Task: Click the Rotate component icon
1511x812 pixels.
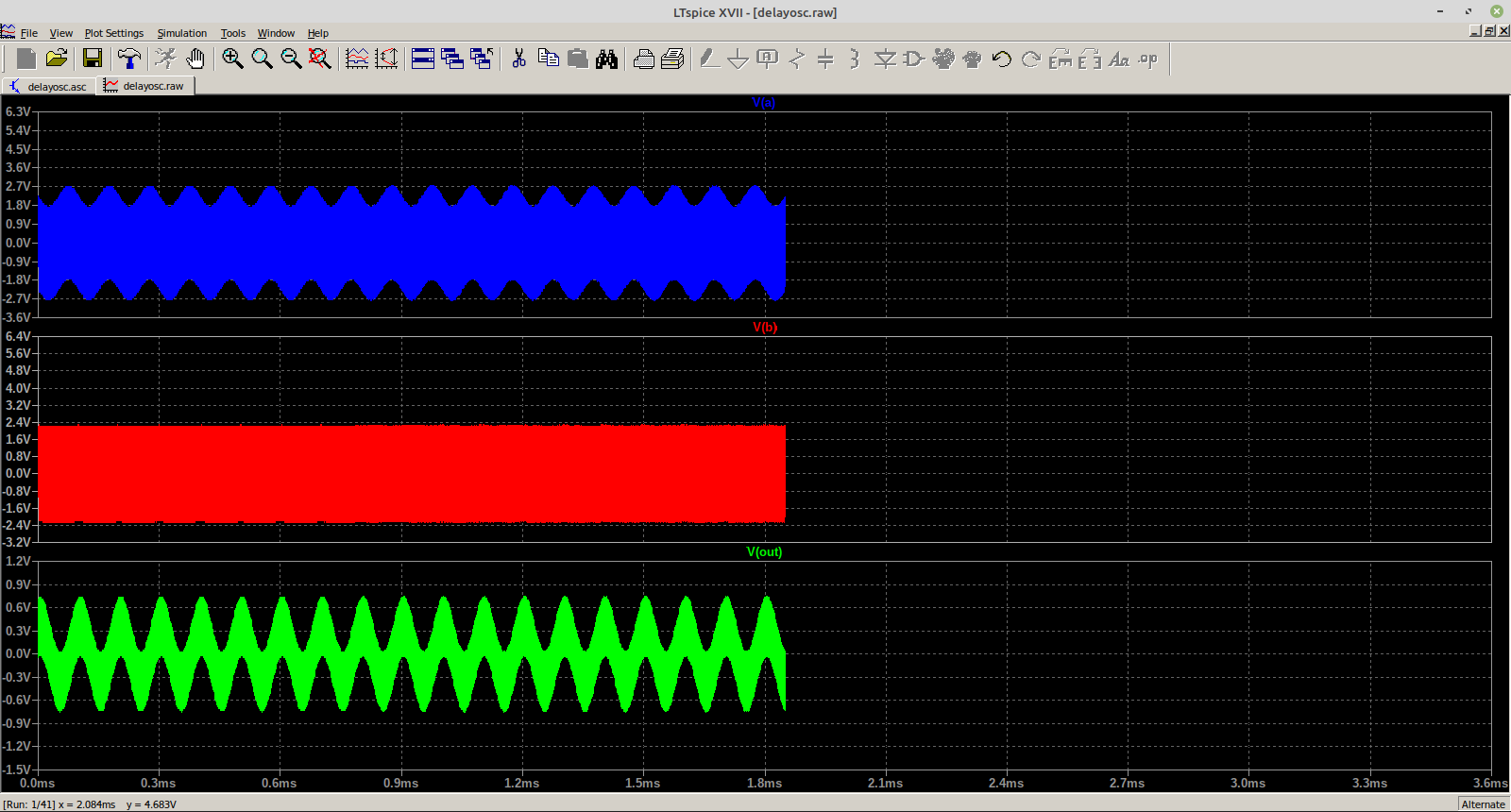Action: click(1061, 59)
